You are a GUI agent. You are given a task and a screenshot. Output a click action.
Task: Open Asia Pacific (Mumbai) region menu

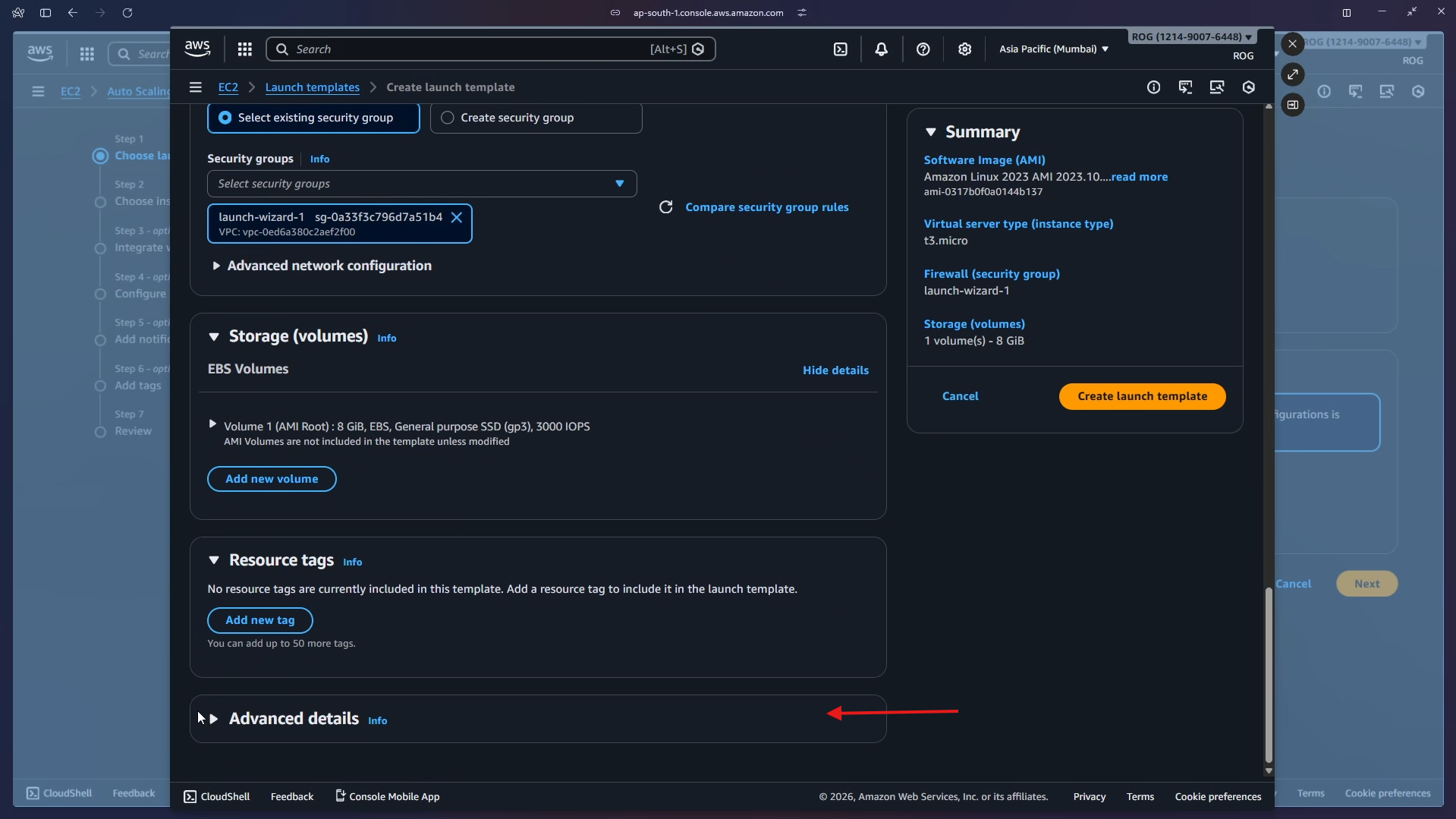click(x=1053, y=49)
